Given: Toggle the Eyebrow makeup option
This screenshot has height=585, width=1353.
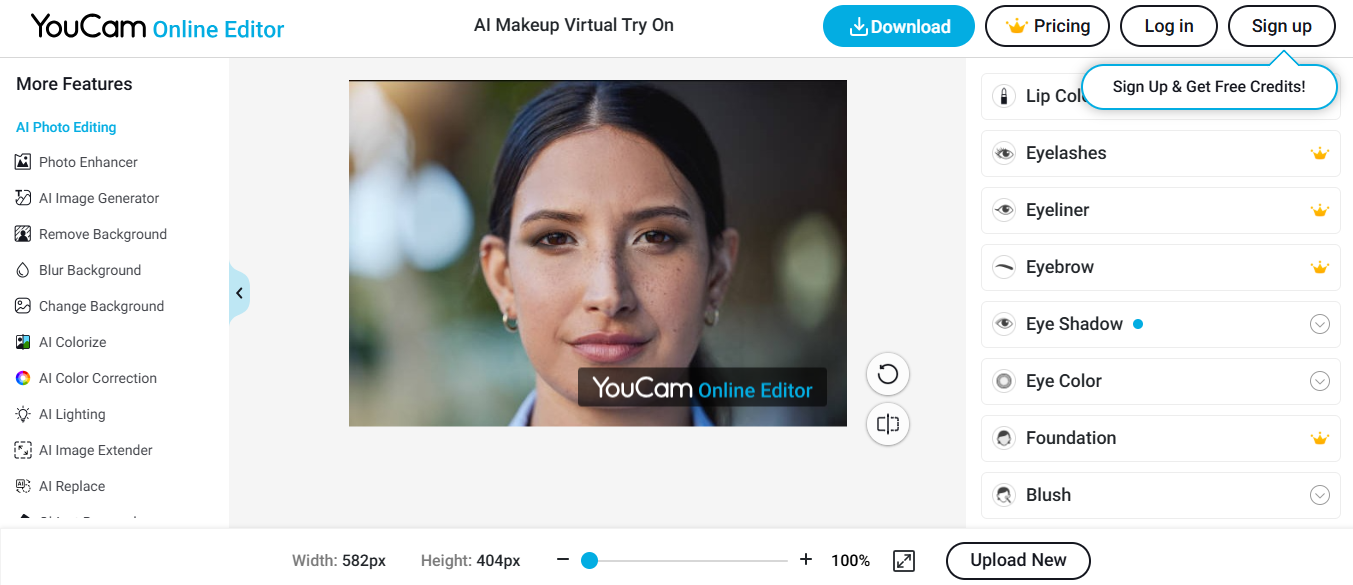Looking at the screenshot, I should [1160, 267].
